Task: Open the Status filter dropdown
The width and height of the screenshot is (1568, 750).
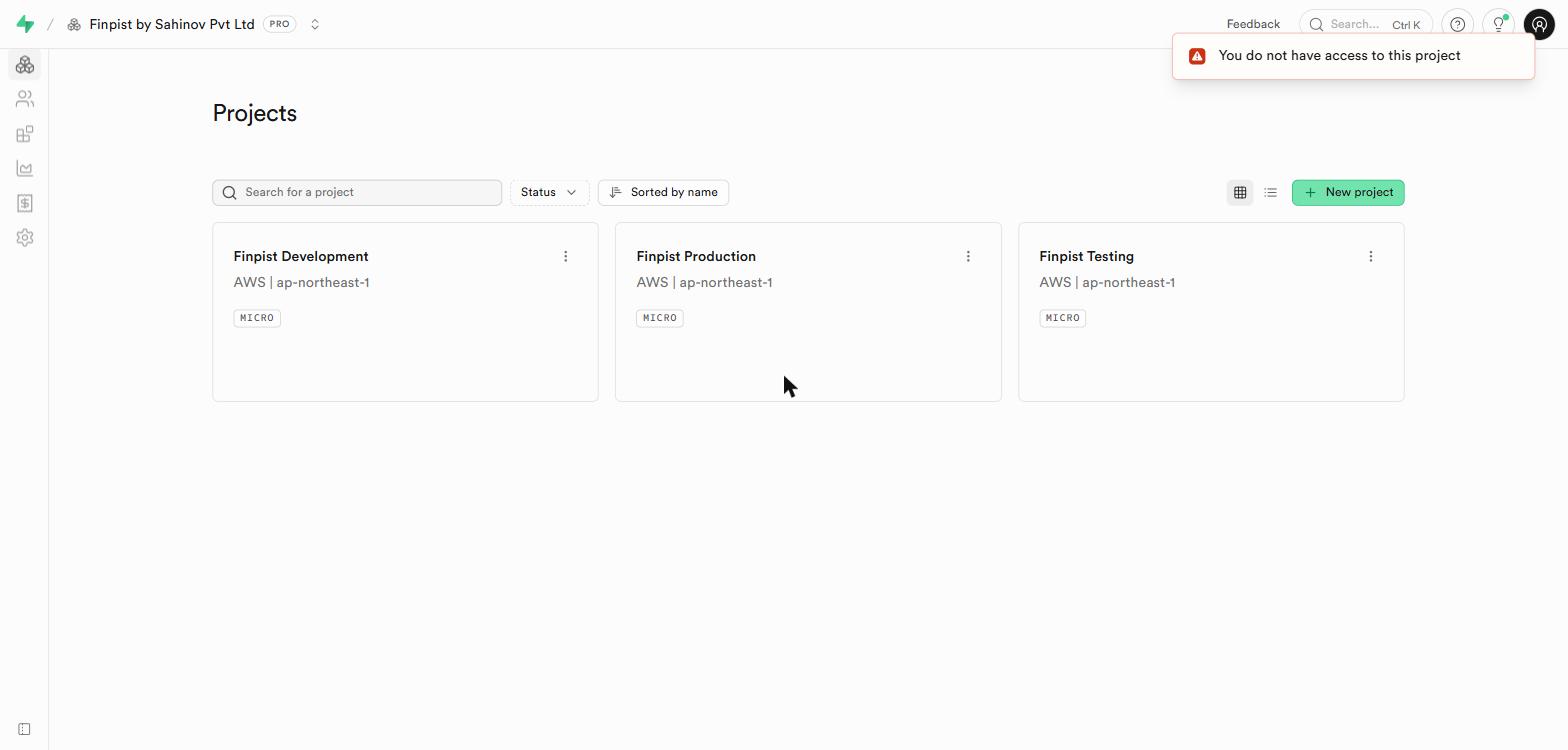Action: [x=549, y=192]
